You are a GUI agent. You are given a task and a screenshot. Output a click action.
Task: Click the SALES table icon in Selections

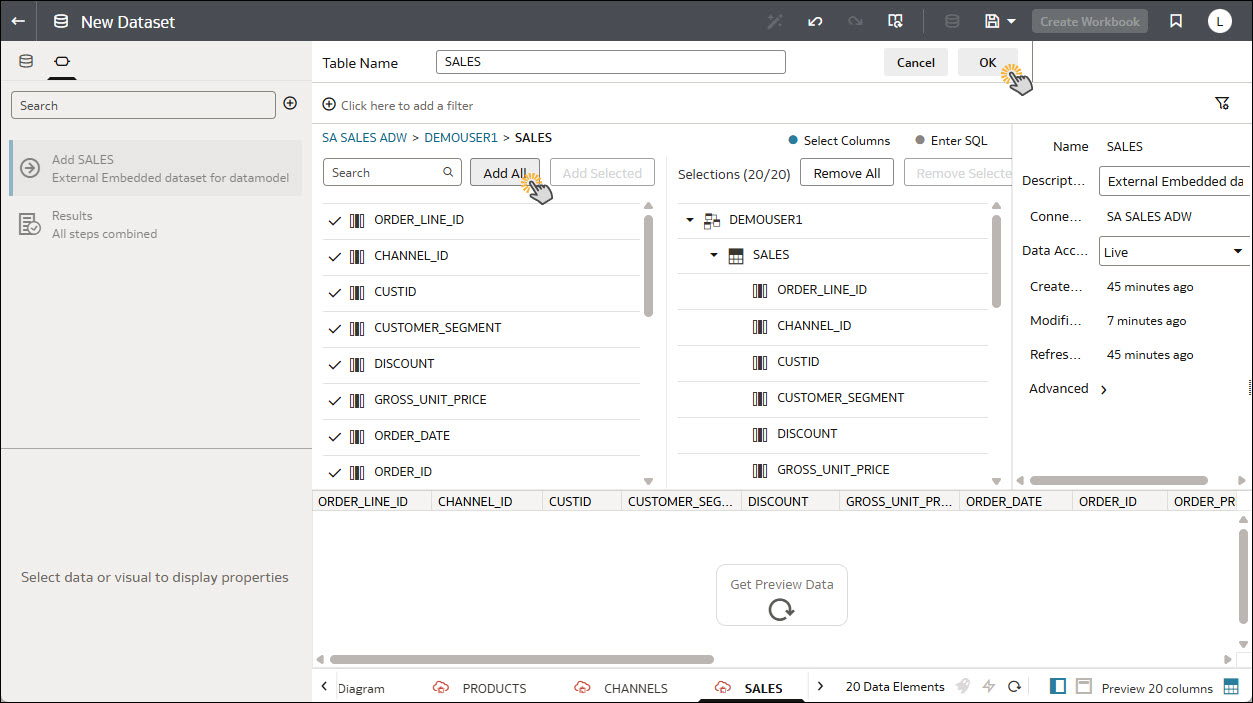coord(736,256)
